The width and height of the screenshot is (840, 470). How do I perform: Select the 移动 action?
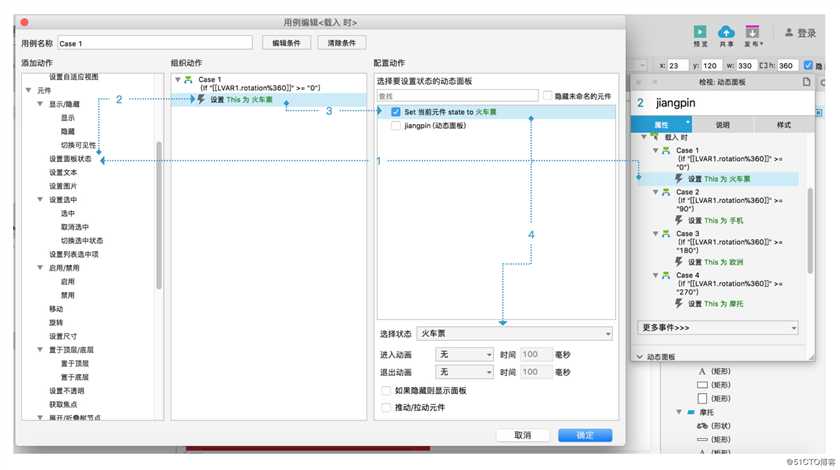pos(56,309)
